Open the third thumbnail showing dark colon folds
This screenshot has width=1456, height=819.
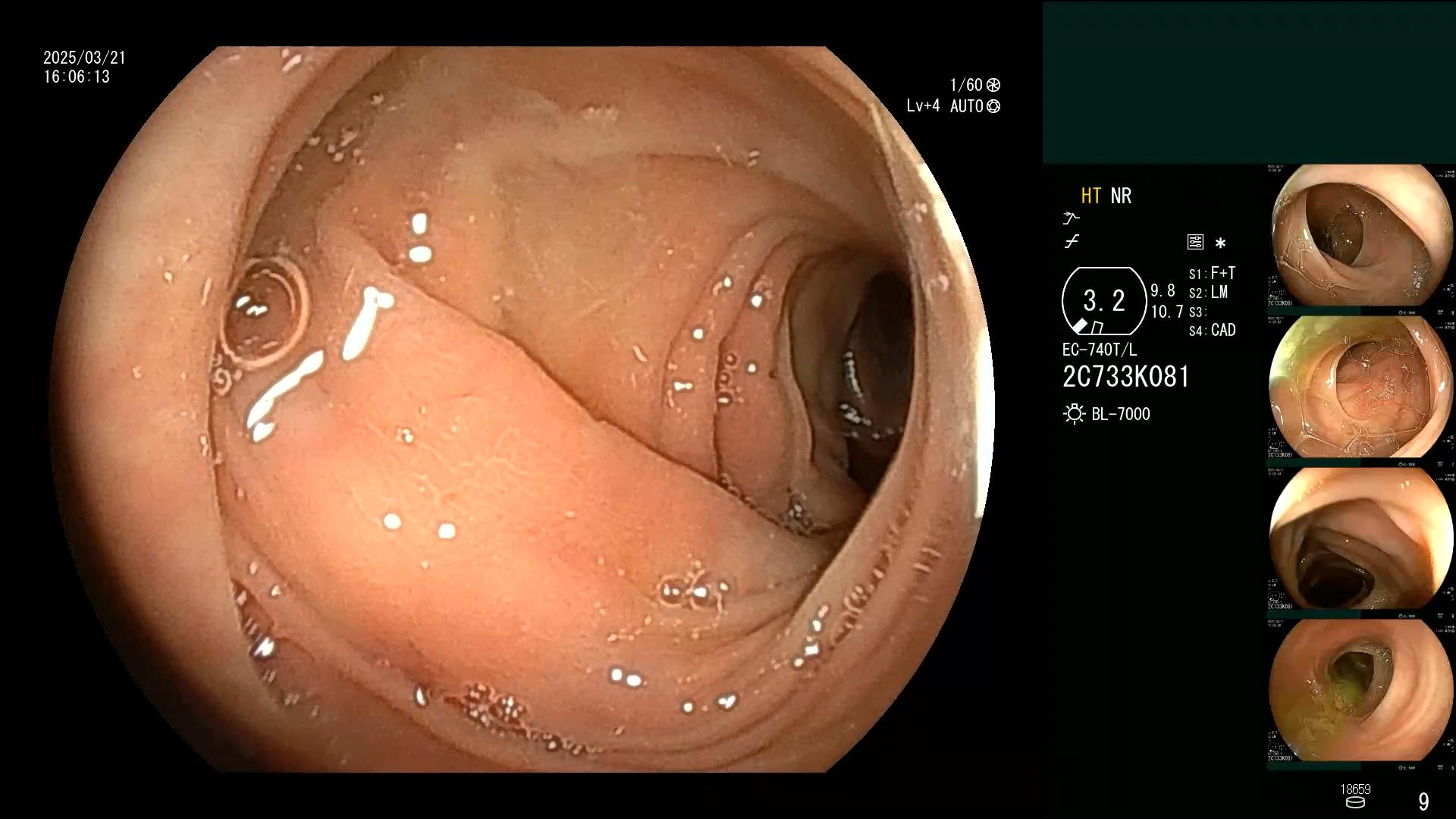(1361, 538)
